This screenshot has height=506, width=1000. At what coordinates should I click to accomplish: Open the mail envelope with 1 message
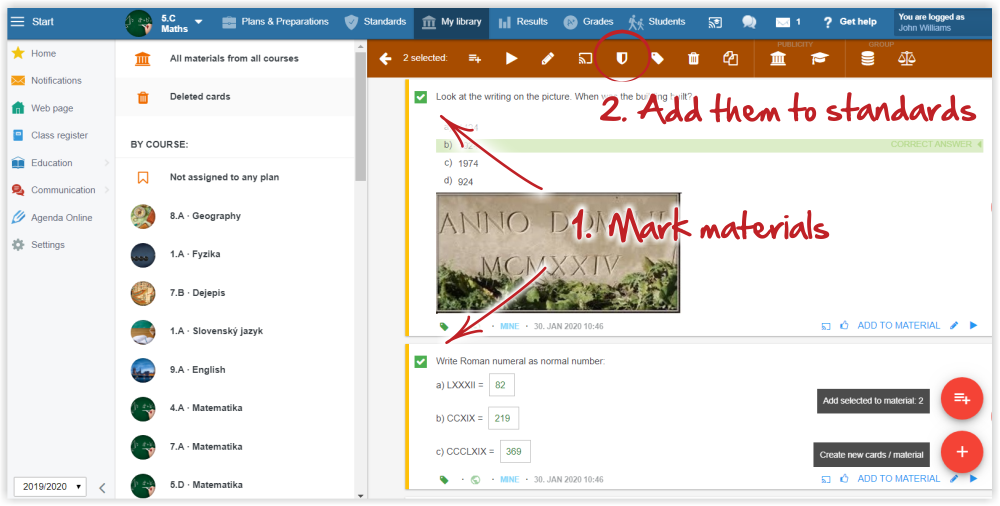tap(788, 22)
